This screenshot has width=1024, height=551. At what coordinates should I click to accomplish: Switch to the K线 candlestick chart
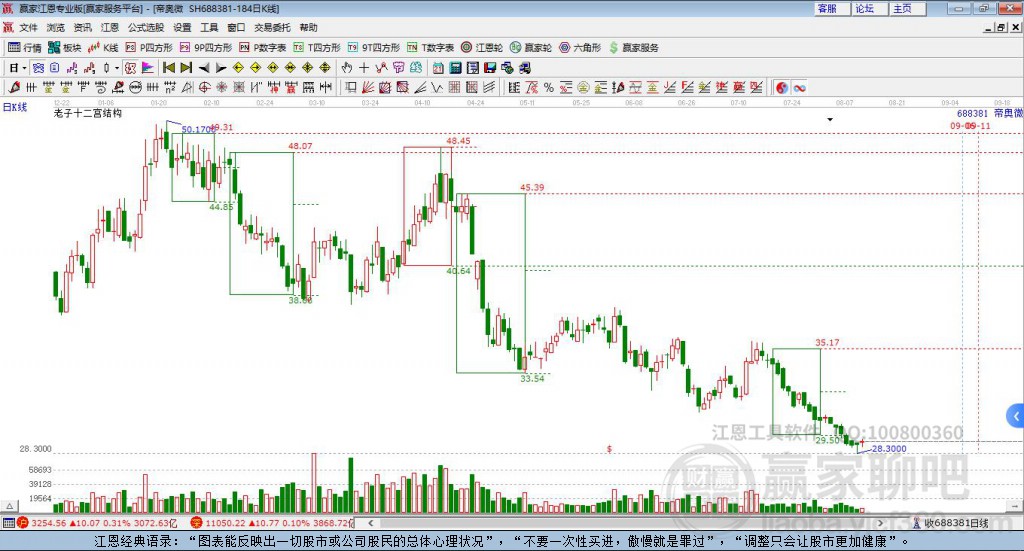pos(103,48)
